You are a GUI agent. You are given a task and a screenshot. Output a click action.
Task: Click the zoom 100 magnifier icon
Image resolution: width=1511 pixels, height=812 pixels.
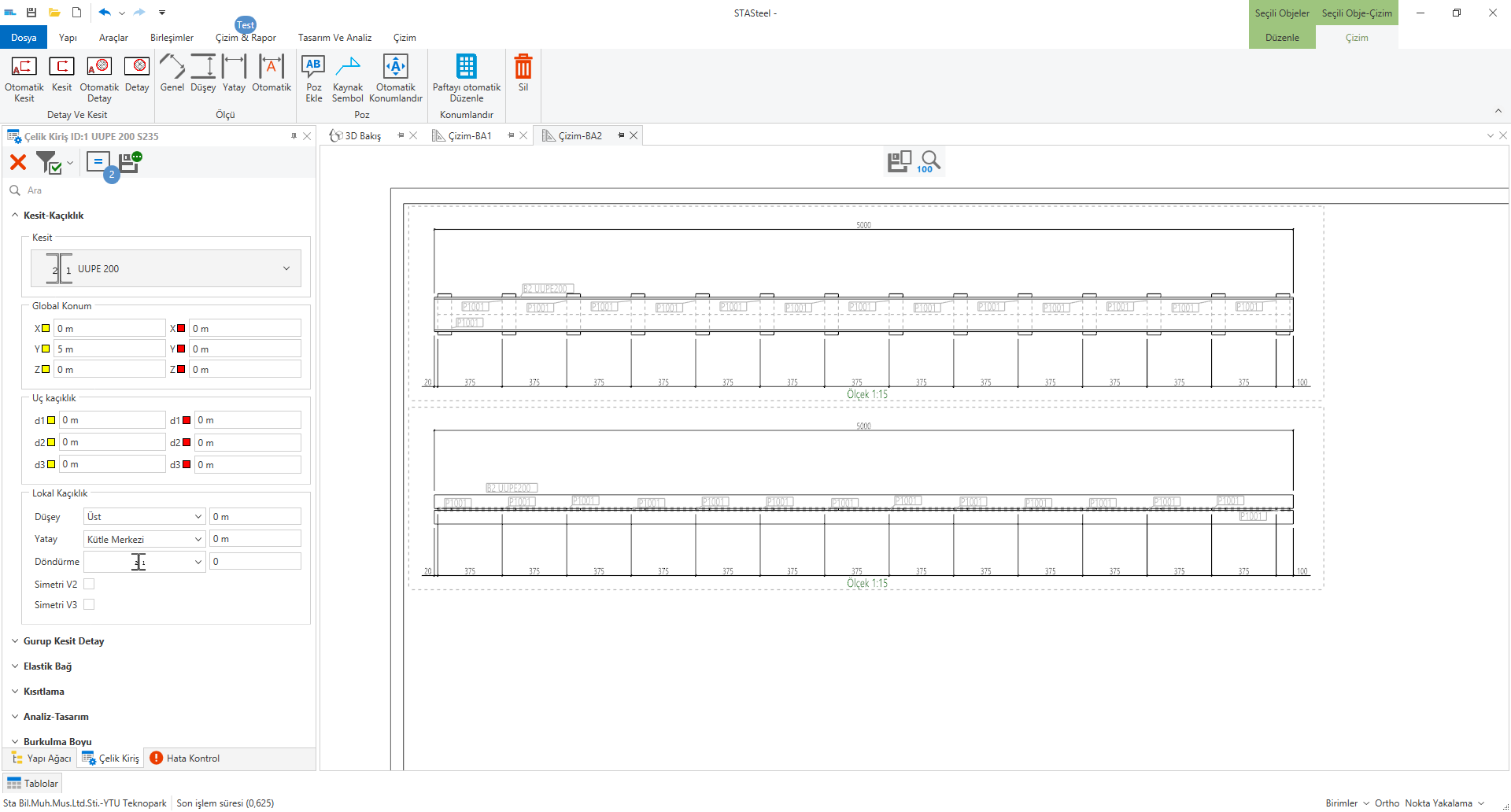click(930, 161)
